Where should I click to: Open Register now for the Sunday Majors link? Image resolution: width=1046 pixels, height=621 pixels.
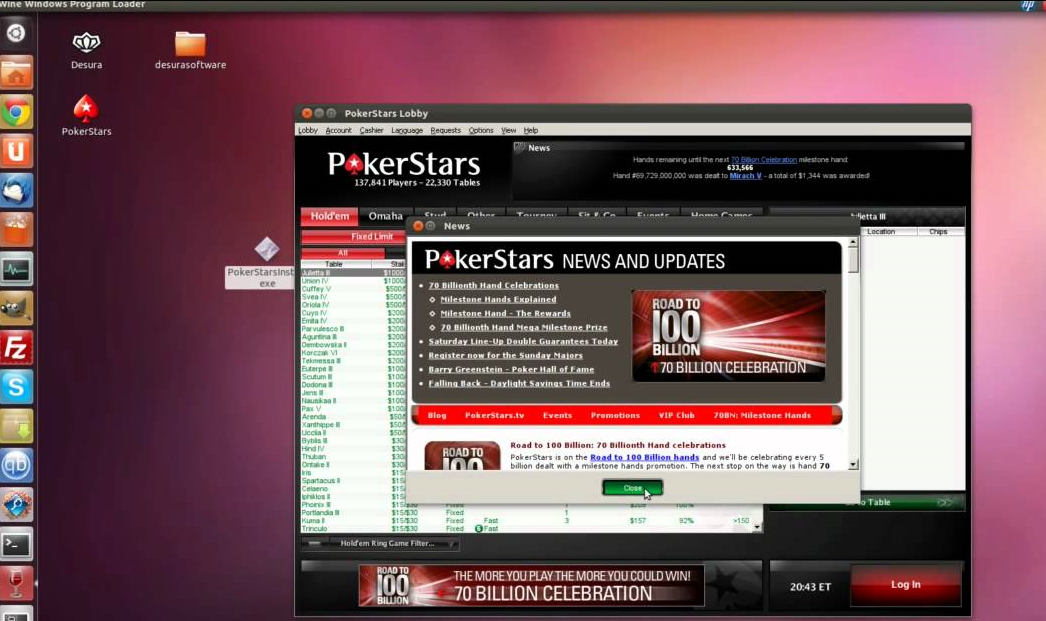[506, 356]
